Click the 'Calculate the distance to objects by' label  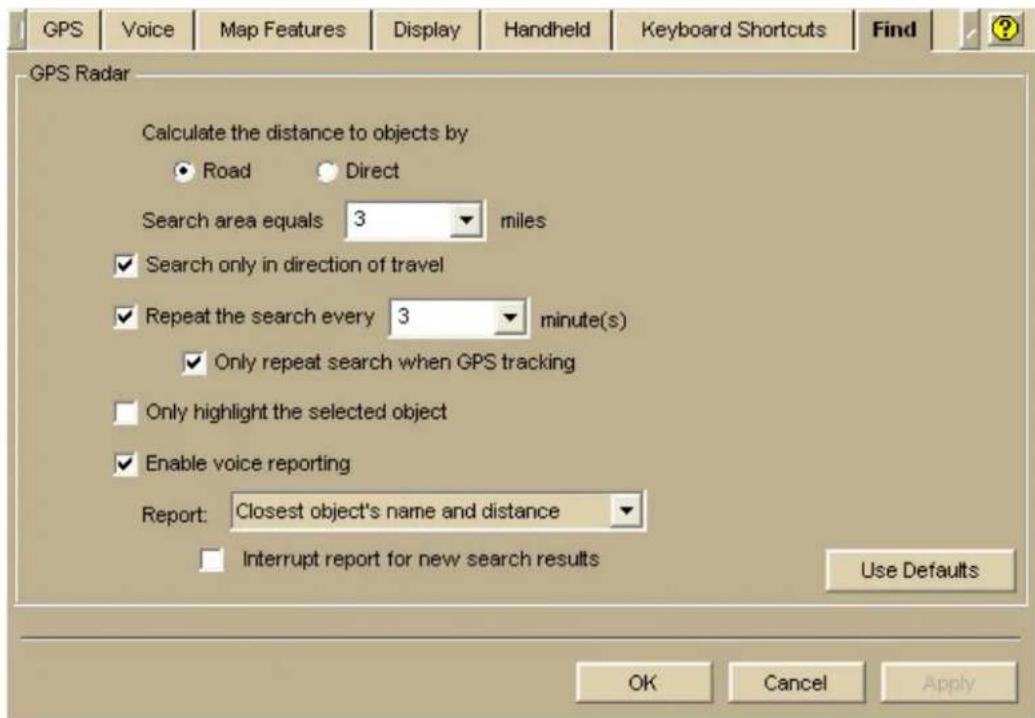[305, 133]
